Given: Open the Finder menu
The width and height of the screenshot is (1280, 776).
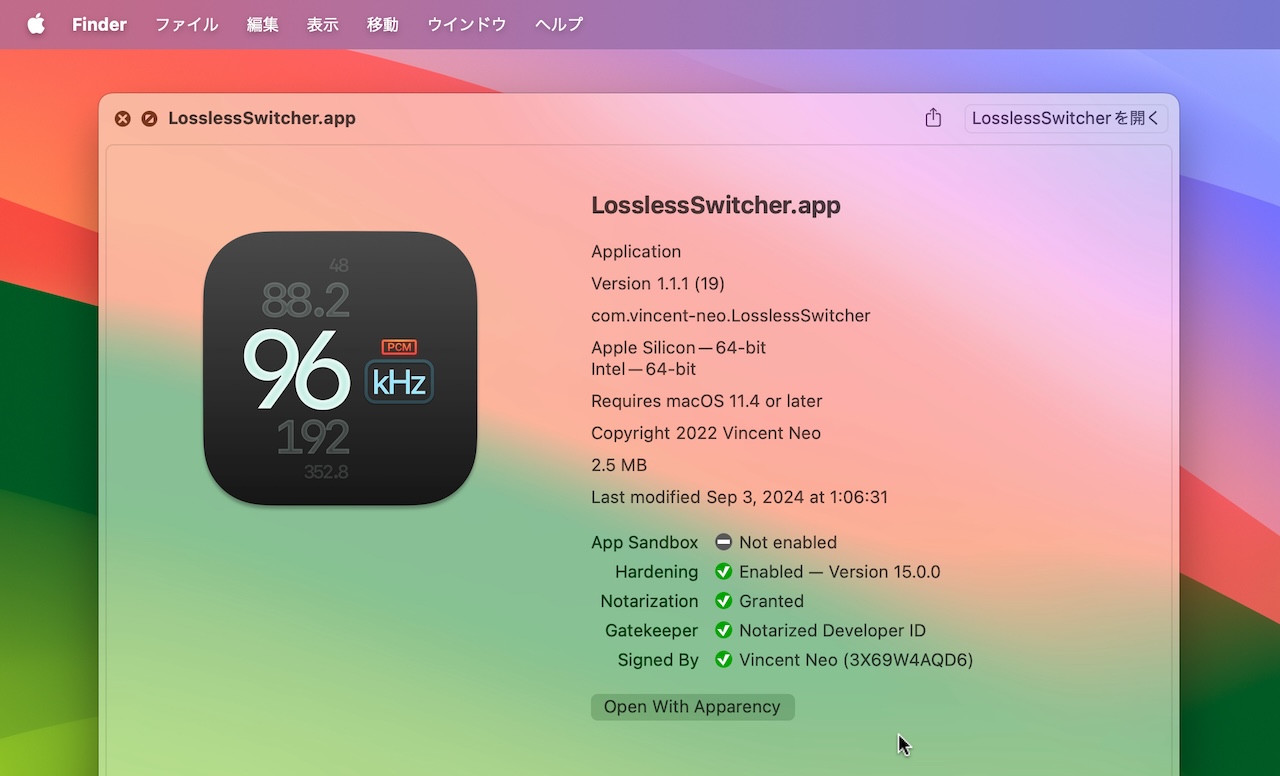Looking at the screenshot, I should pos(99,24).
